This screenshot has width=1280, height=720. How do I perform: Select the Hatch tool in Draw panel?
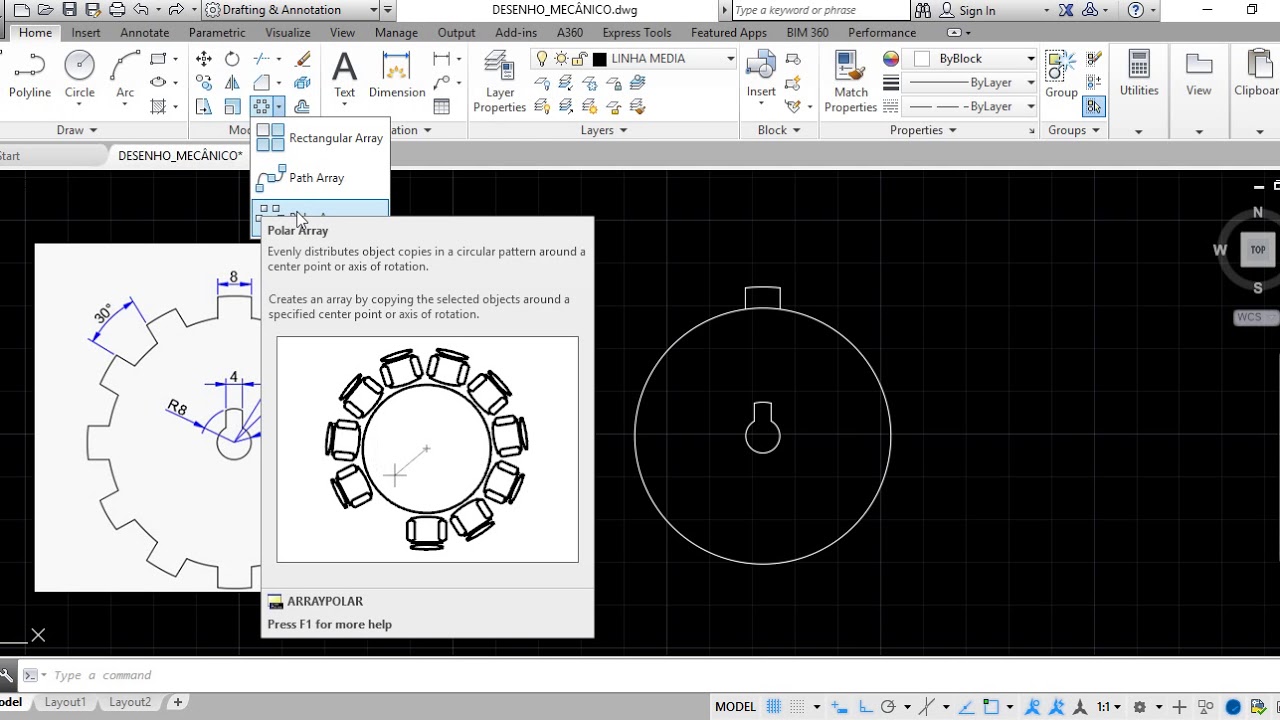(158, 107)
